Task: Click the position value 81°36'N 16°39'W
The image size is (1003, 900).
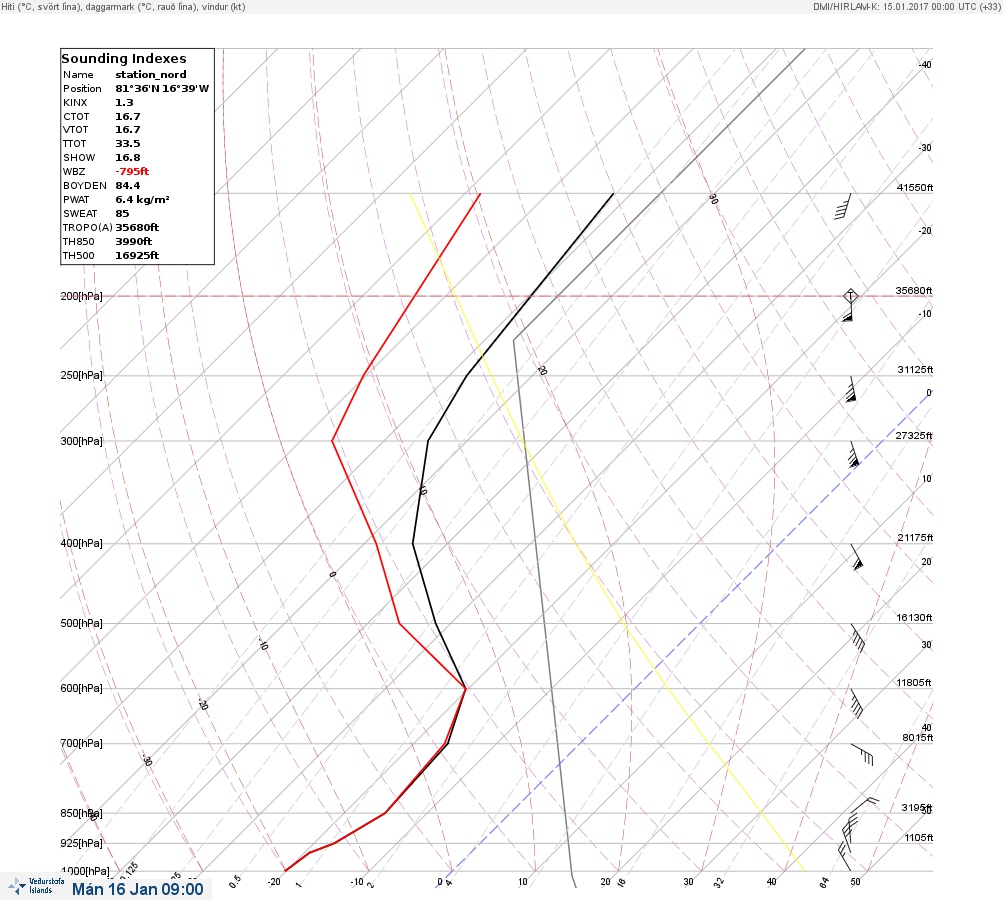Action: (x=162, y=88)
